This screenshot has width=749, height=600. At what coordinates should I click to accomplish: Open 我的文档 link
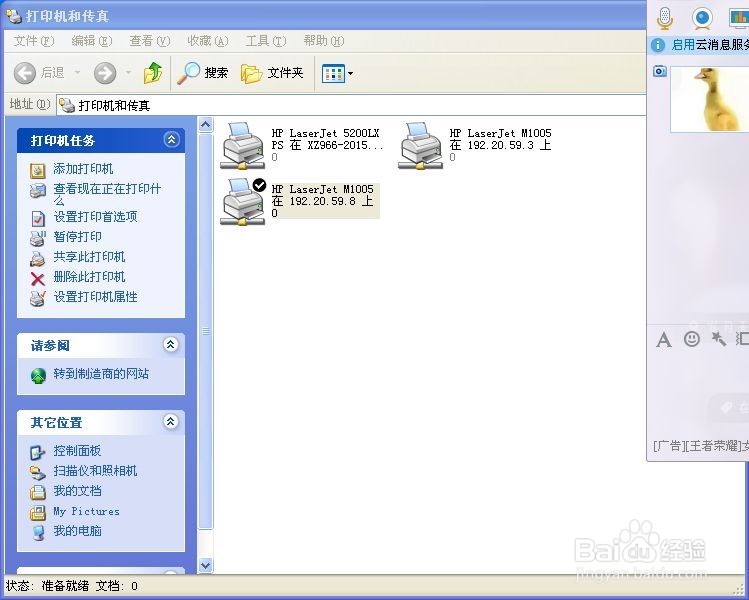coord(77,491)
